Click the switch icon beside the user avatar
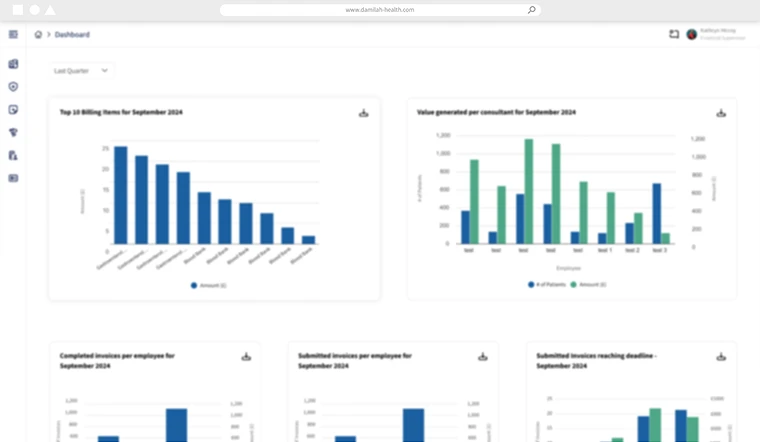The width and height of the screenshot is (760, 442). pyautogui.click(x=674, y=34)
